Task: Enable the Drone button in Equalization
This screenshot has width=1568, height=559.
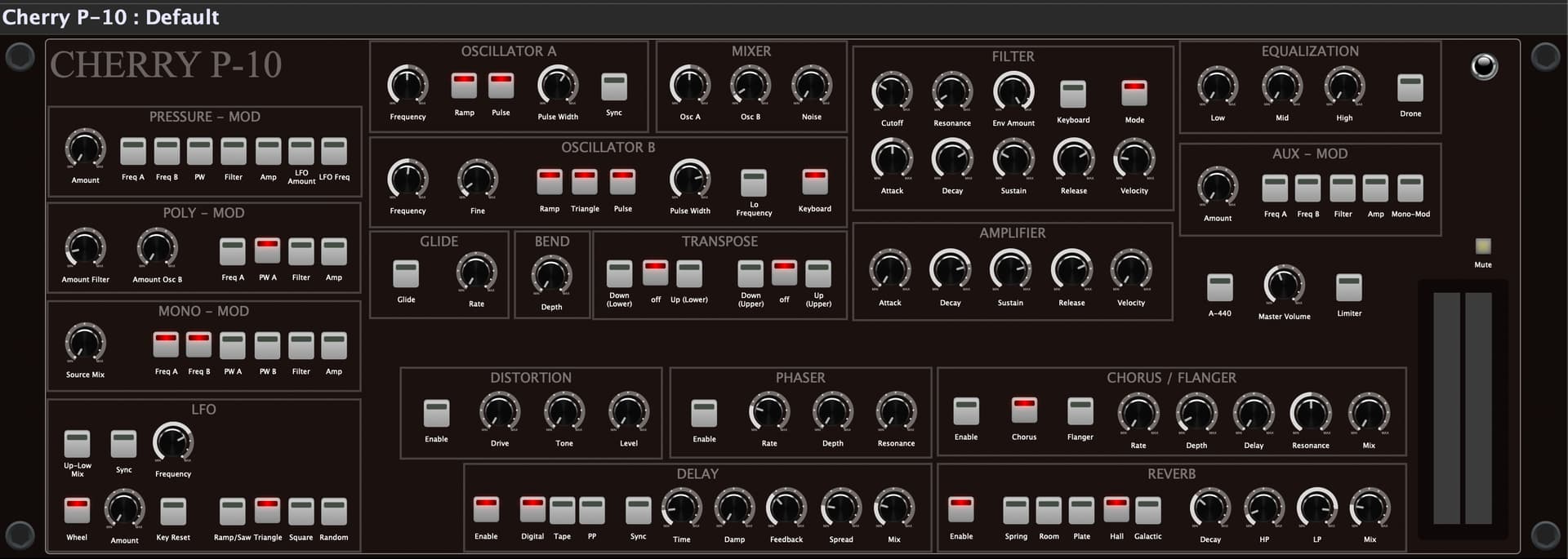Action: coord(1410,88)
